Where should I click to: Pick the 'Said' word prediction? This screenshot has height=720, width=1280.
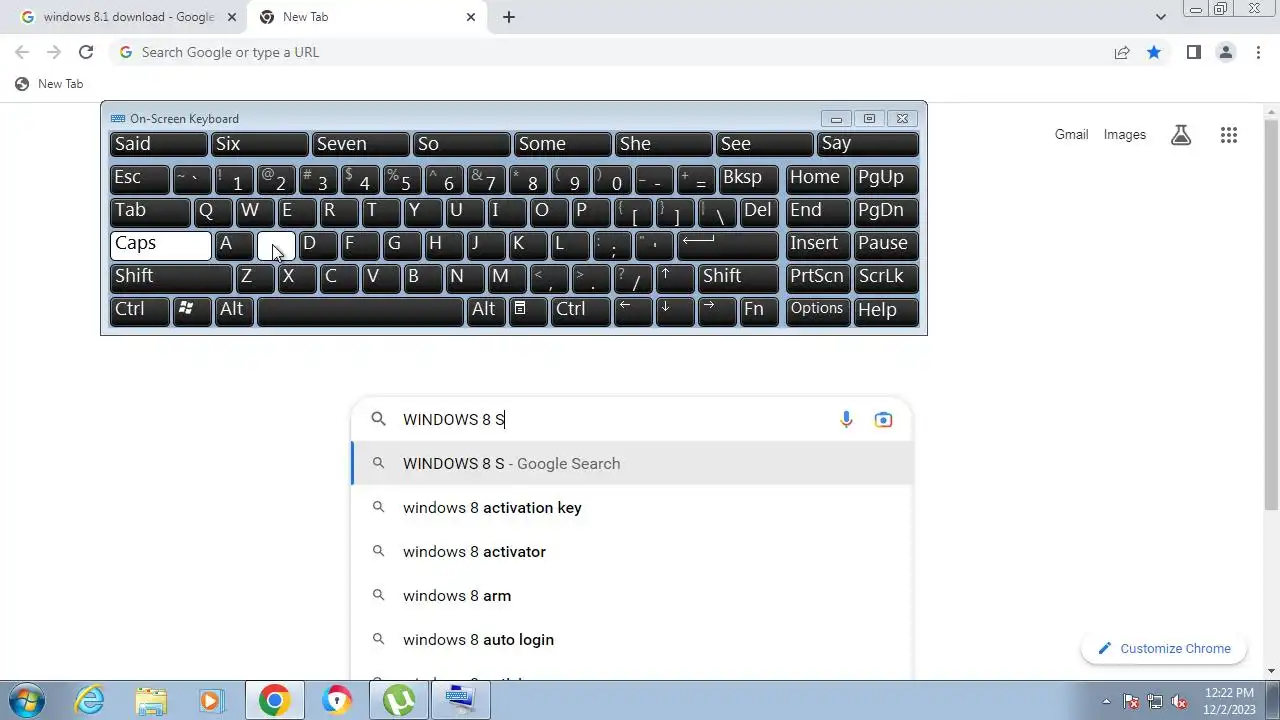(158, 145)
